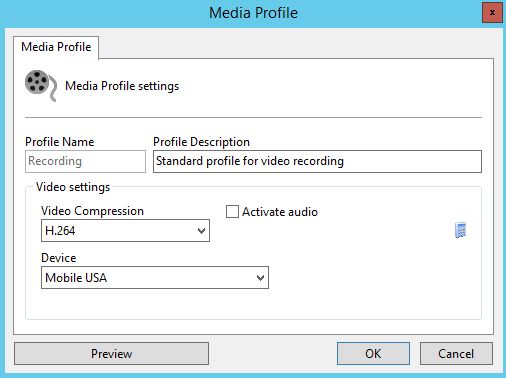Click the Profile Name label
The image size is (506, 378).
(60, 142)
